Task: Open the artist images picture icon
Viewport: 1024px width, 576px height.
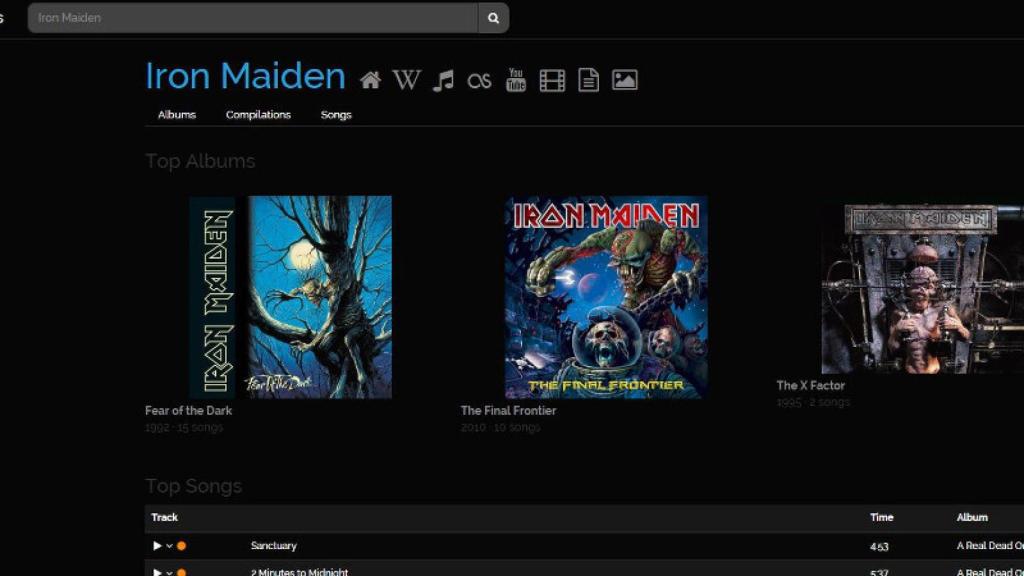Action: 625,80
